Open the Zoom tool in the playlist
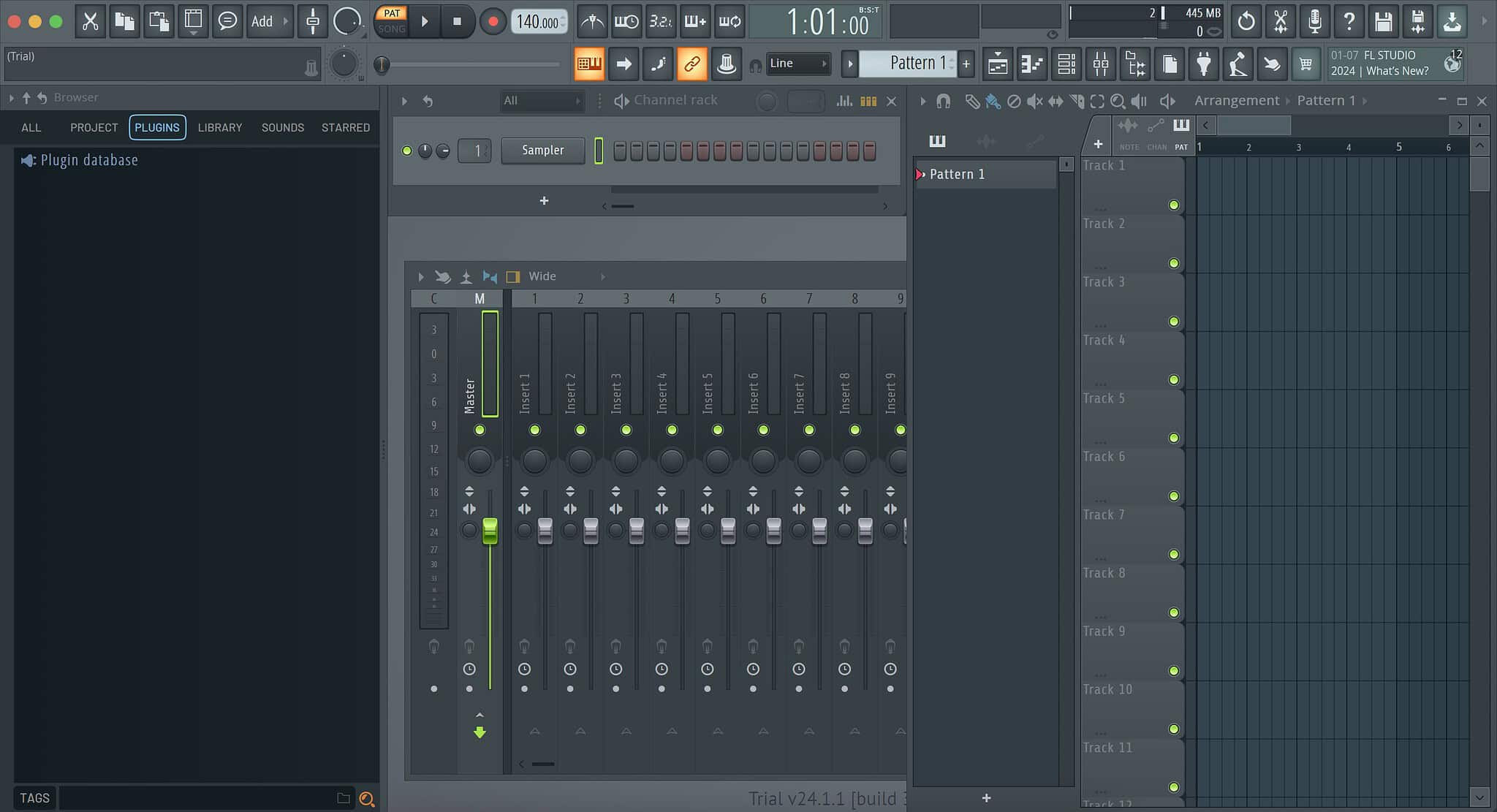The image size is (1497, 812). tap(1118, 101)
